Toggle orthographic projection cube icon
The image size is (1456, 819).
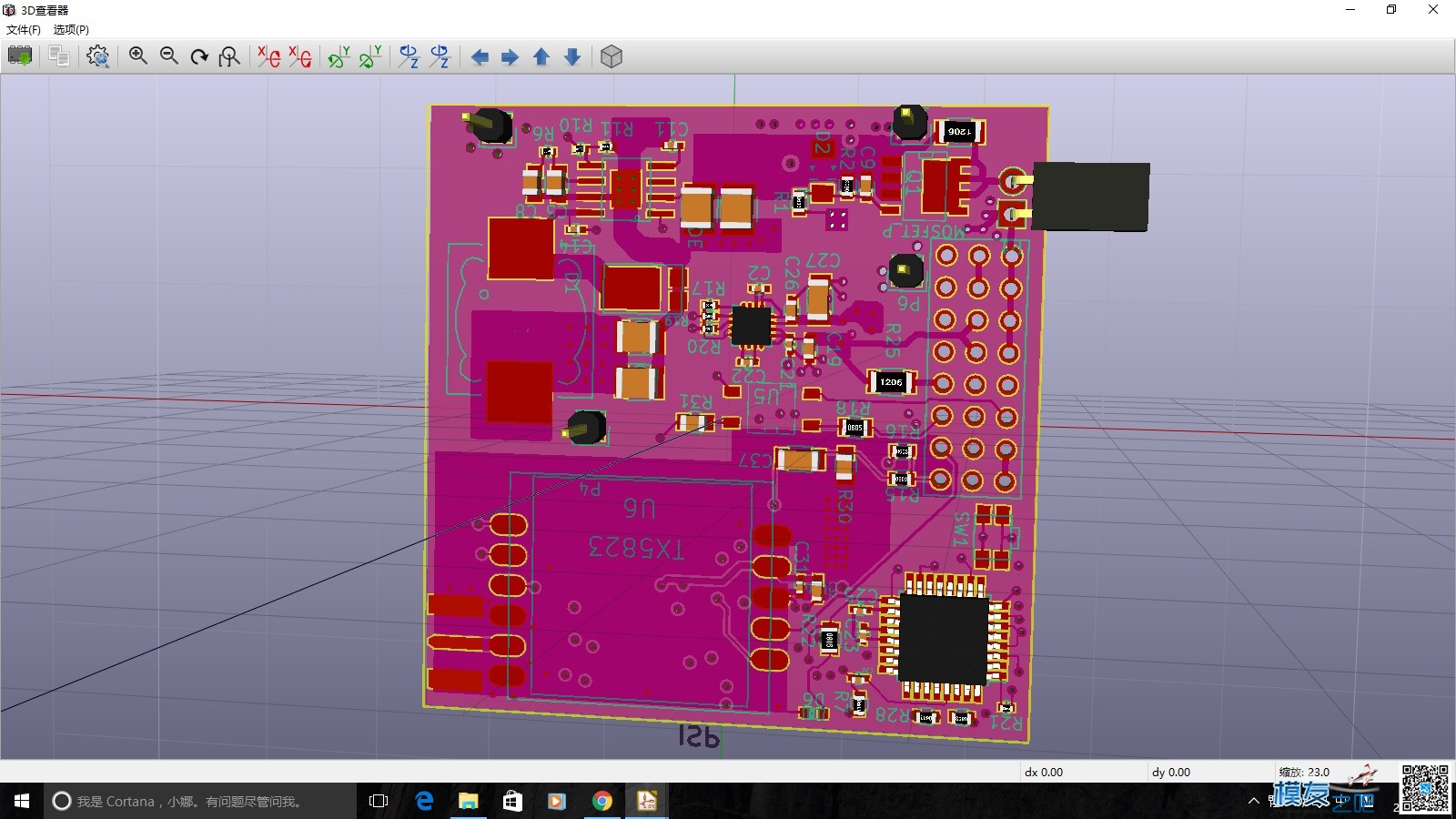[612, 56]
